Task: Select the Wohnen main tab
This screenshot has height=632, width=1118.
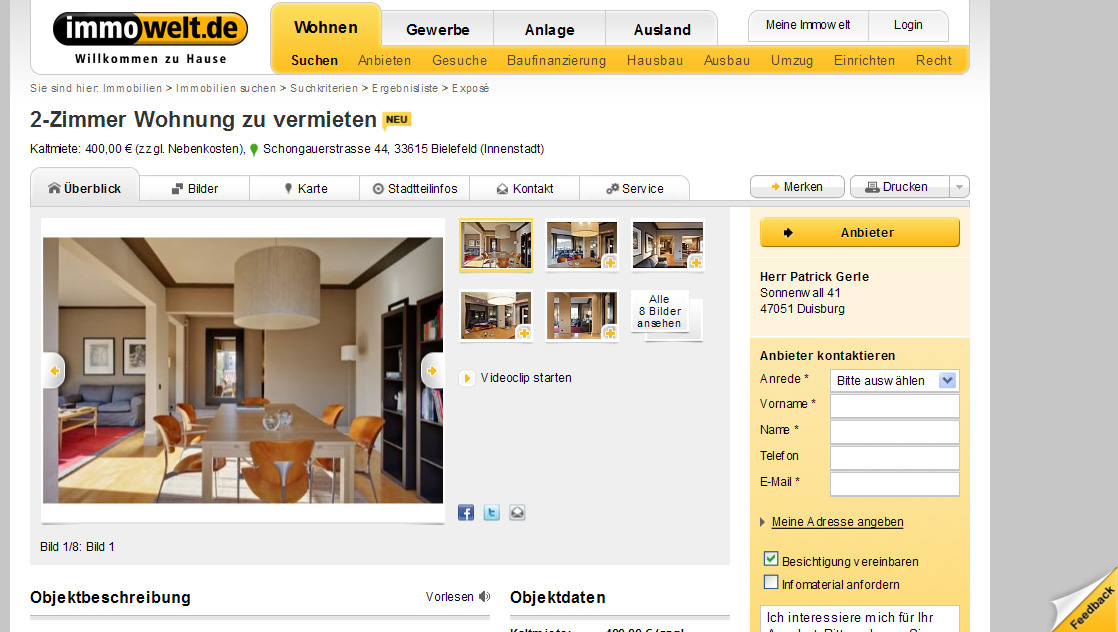Action: coord(326,27)
